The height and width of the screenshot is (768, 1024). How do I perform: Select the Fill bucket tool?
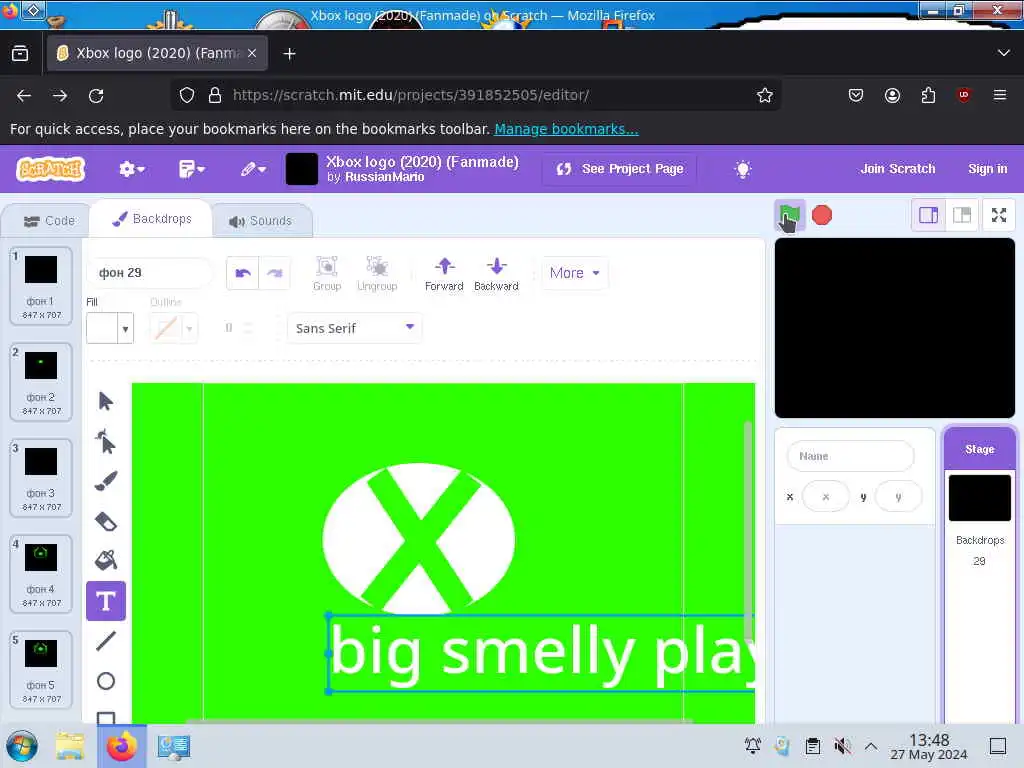[106, 560]
